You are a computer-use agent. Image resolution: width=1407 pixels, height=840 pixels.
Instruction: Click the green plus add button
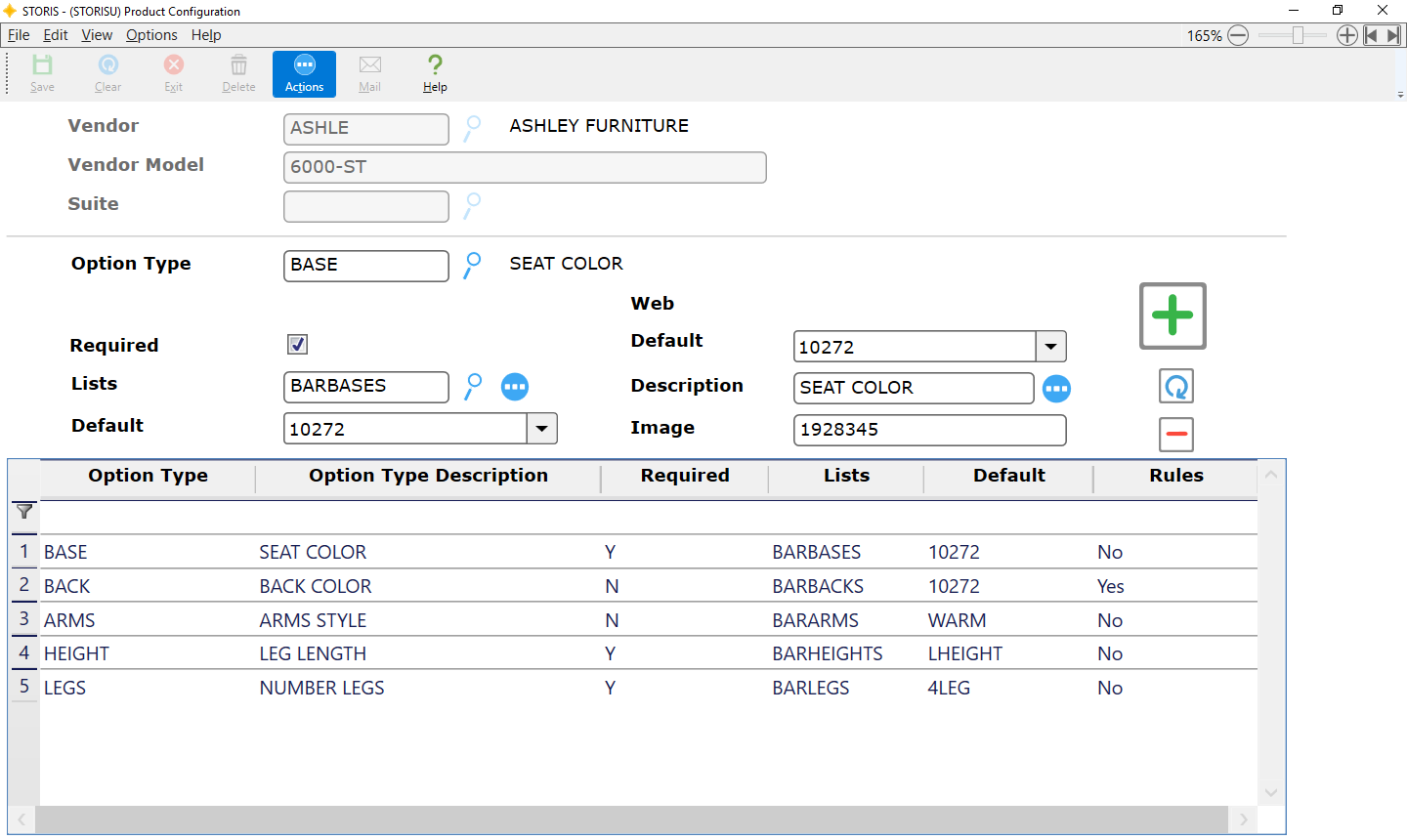pos(1172,315)
